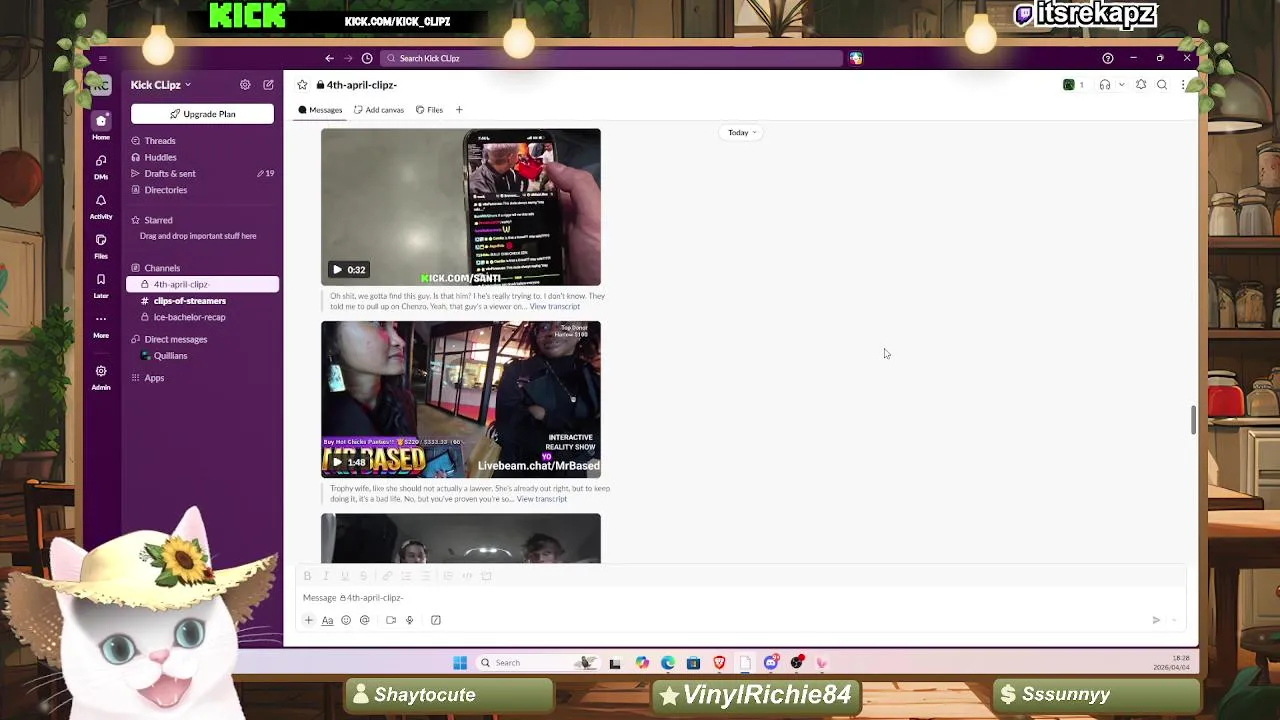Open clips-of-streamers channel
The height and width of the screenshot is (720, 1280).
pos(189,301)
